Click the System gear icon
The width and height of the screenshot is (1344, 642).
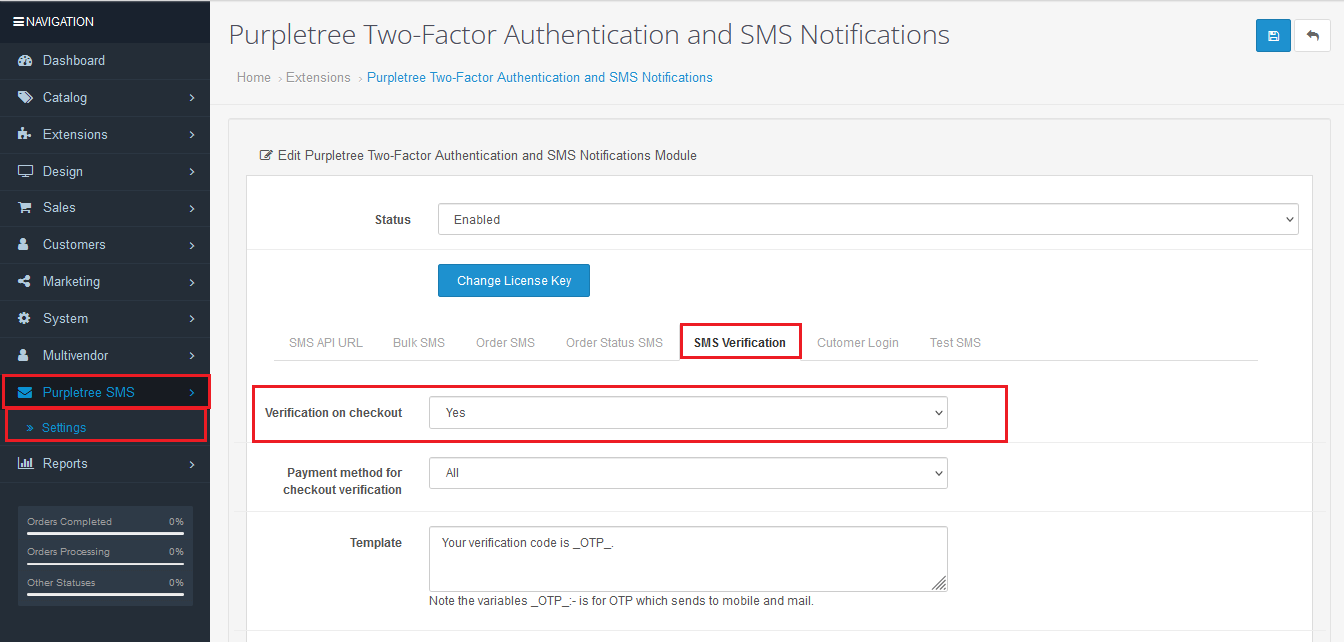25,318
